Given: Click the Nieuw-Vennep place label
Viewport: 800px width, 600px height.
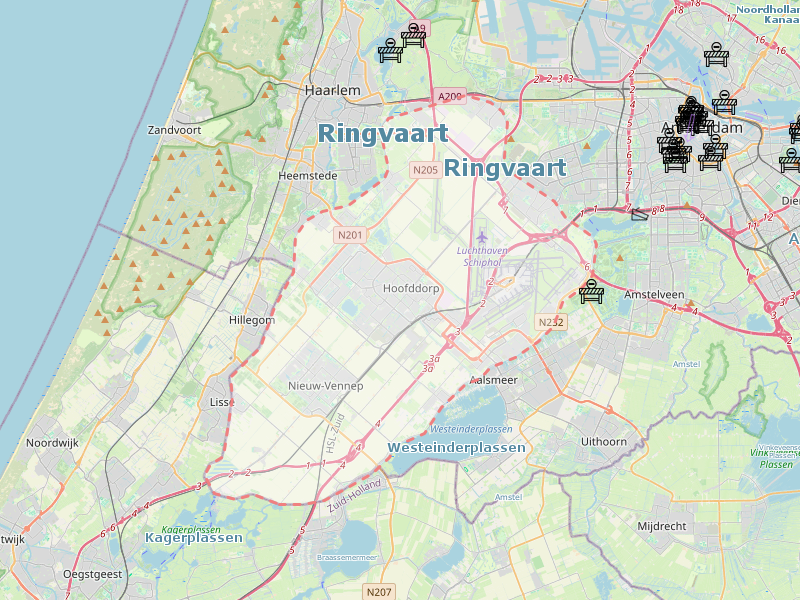Looking at the screenshot, I should [325, 386].
